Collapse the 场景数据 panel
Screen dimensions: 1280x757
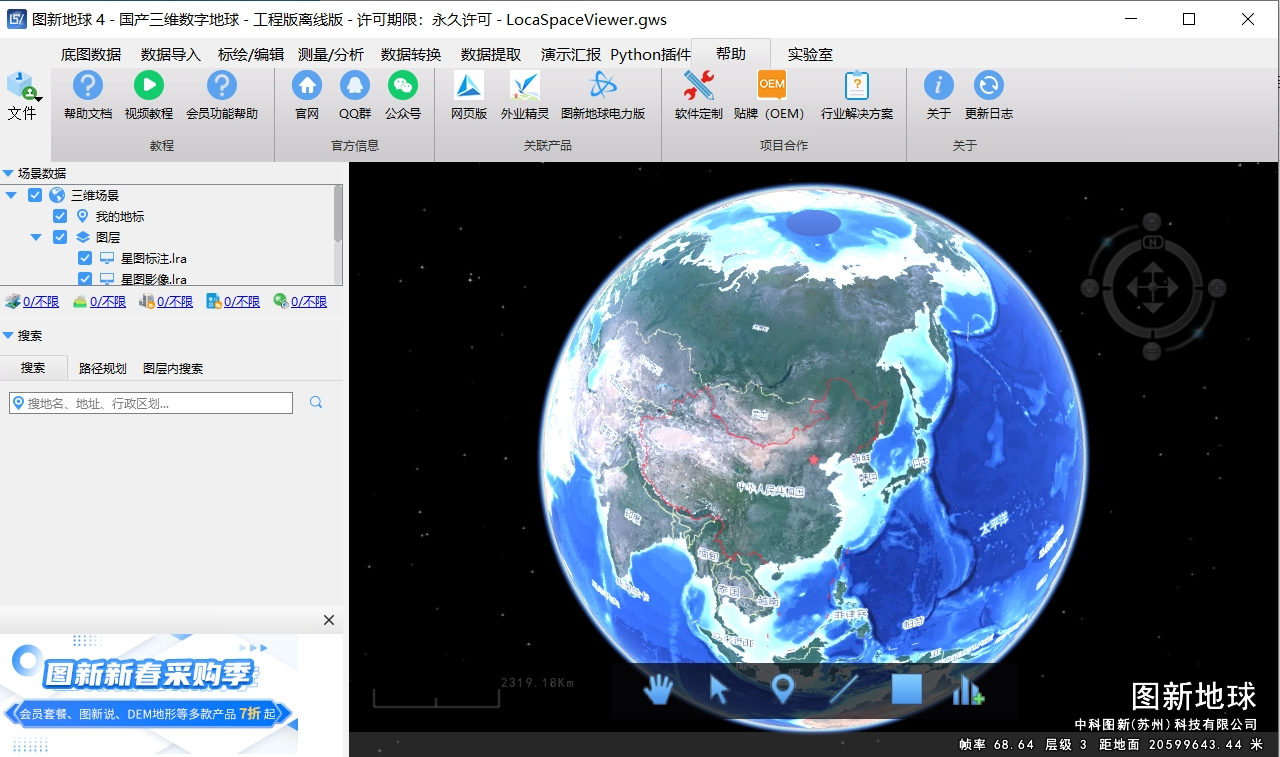(x=8, y=173)
